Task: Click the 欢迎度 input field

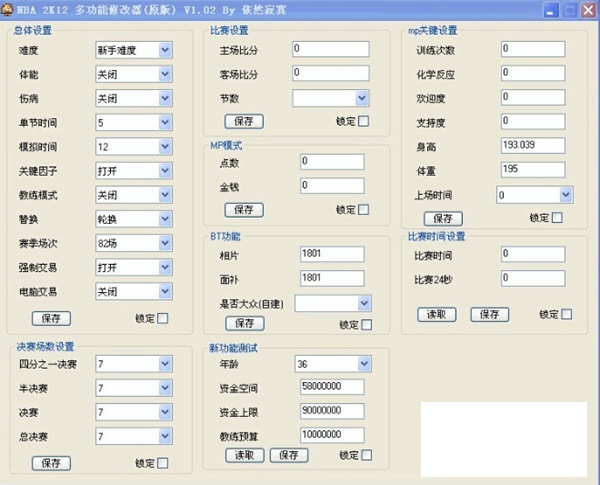Action: 533,97
